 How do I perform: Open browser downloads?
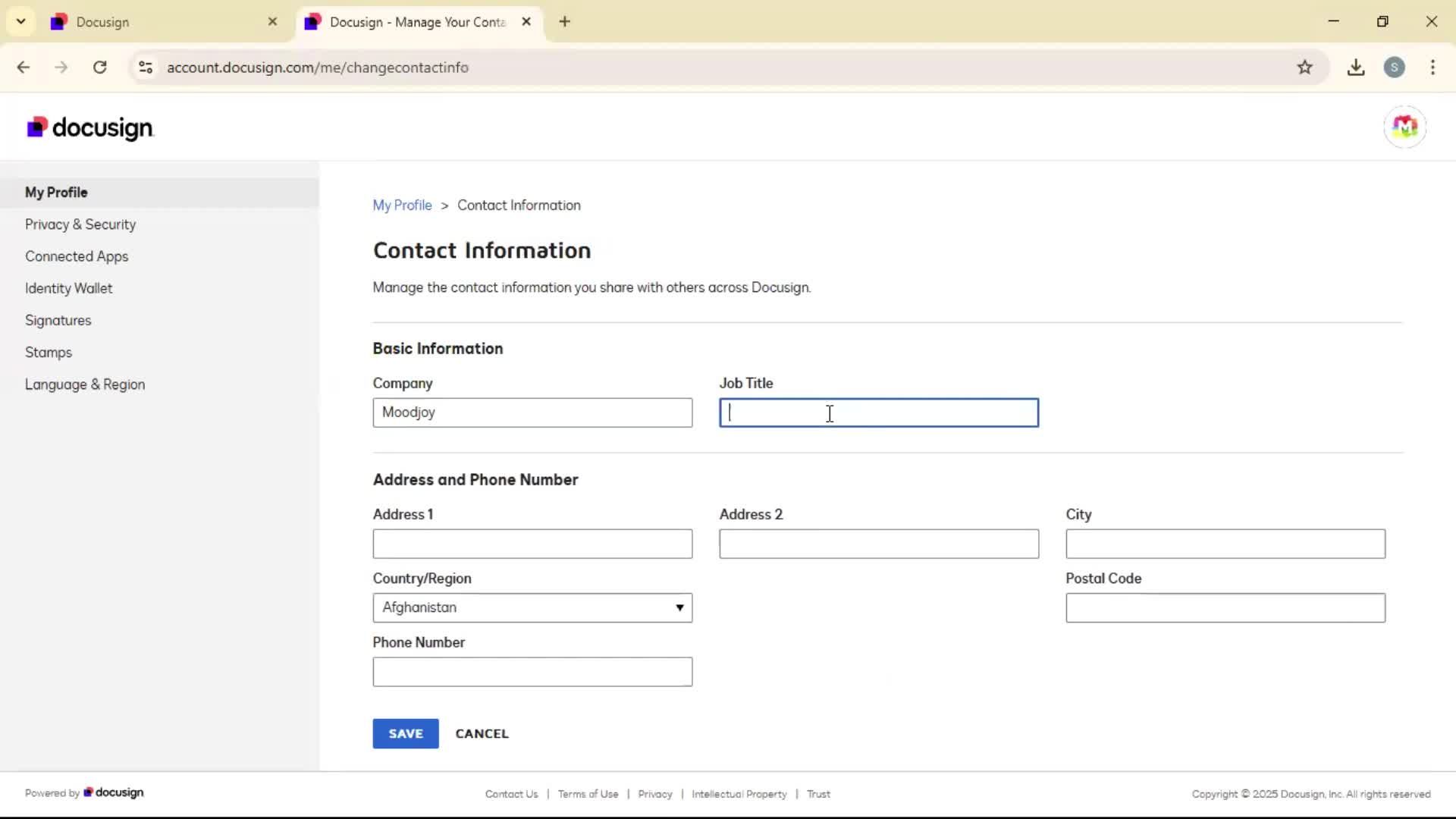pyautogui.click(x=1356, y=67)
